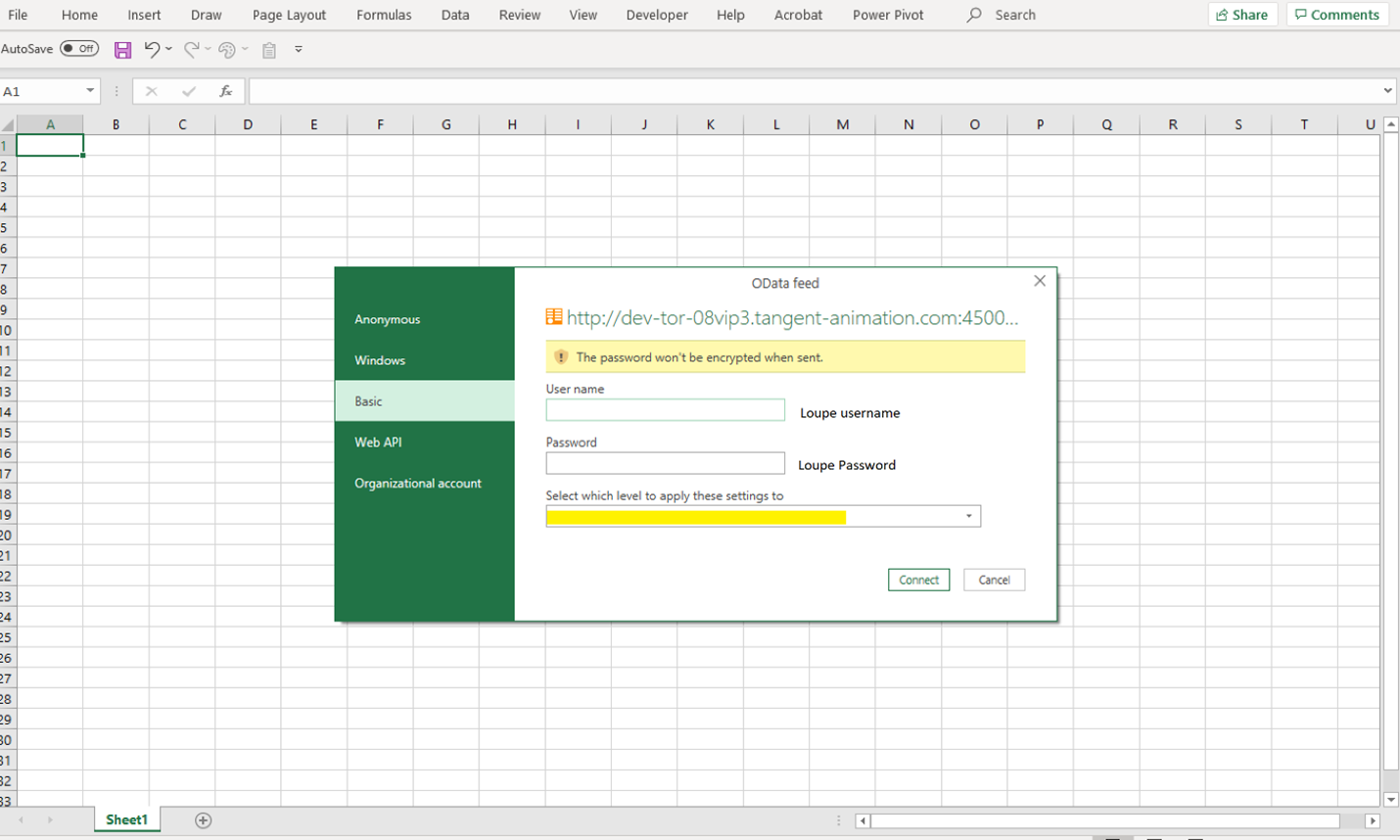Image resolution: width=1400 pixels, height=840 pixels.
Task: Click the Redo arrow icon
Action: [x=191, y=49]
